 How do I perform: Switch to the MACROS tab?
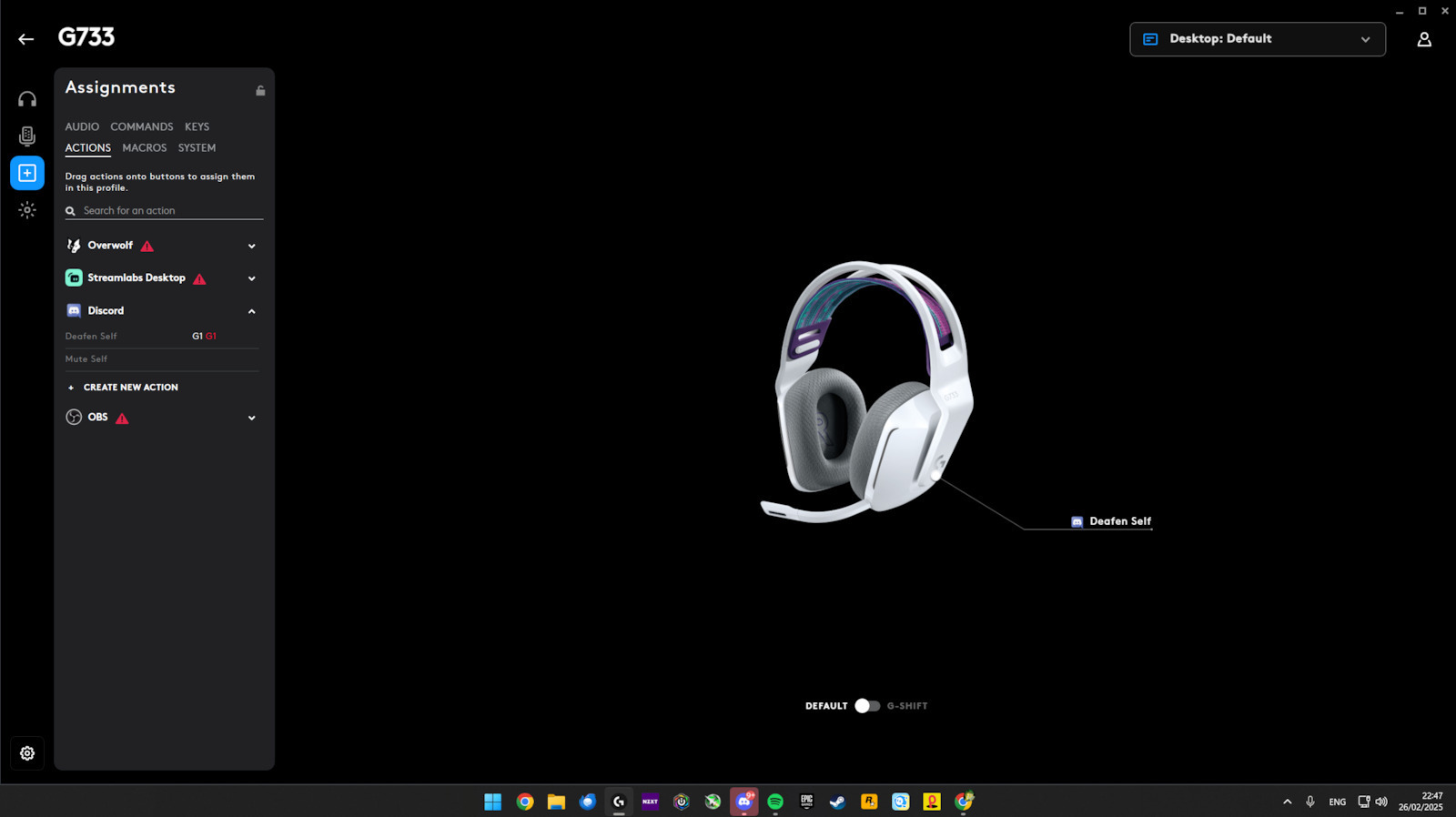[x=145, y=147]
